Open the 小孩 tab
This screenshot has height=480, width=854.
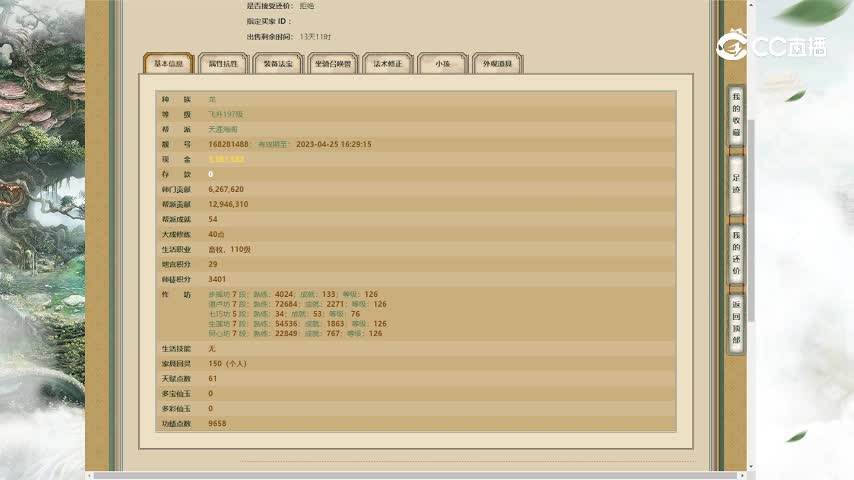click(x=442, y=63)
